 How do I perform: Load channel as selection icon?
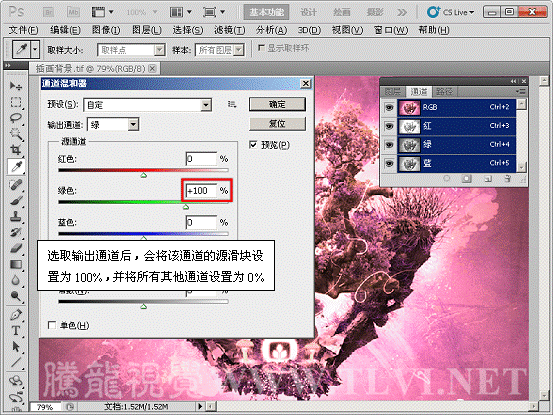coord(446,179)
